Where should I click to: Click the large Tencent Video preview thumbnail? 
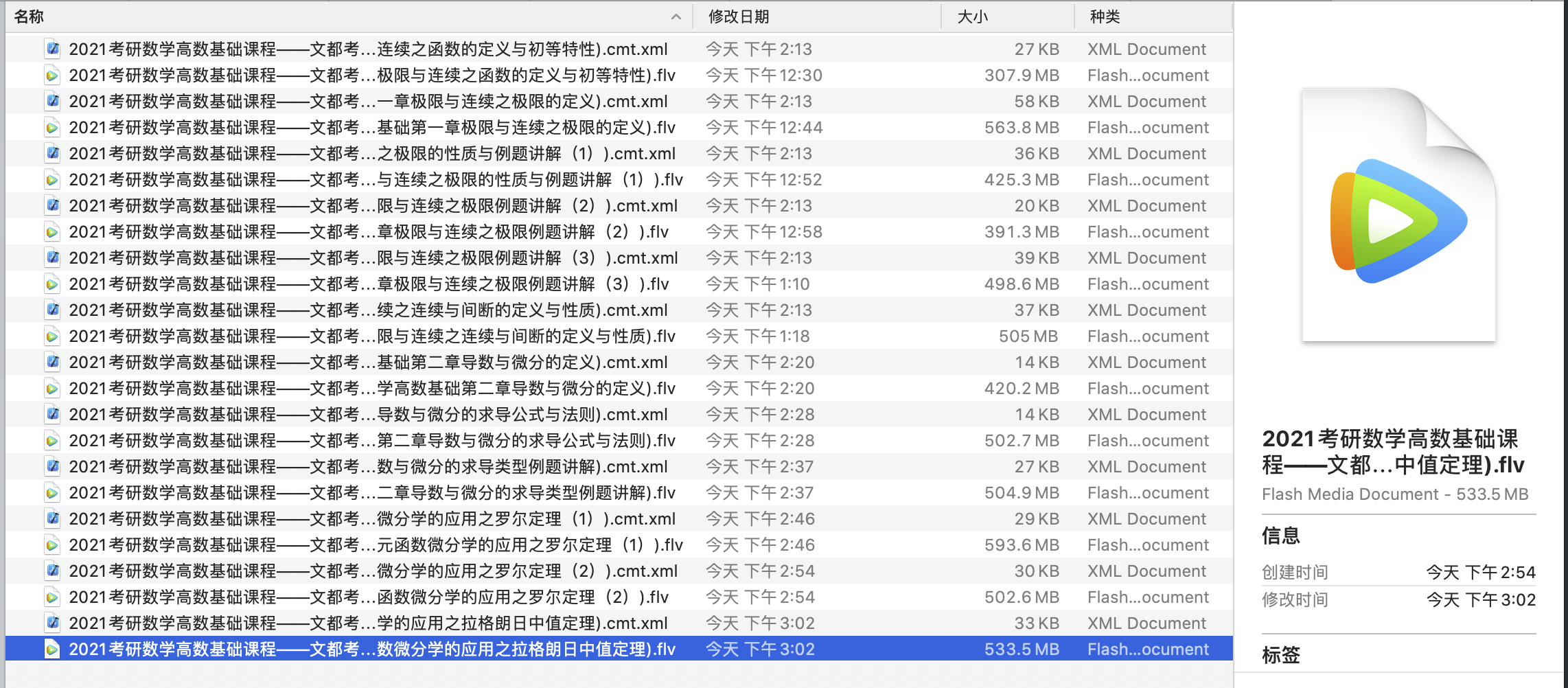(x=1399, y=214)
